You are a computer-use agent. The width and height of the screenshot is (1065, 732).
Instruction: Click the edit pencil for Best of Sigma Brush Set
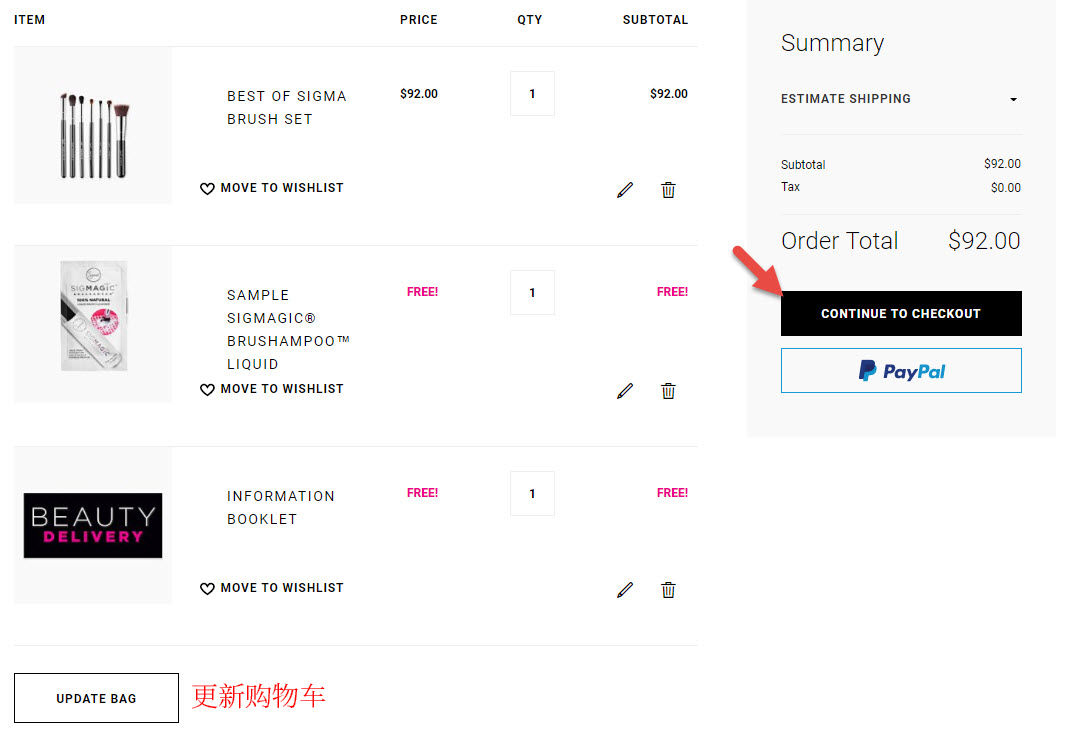625,190
